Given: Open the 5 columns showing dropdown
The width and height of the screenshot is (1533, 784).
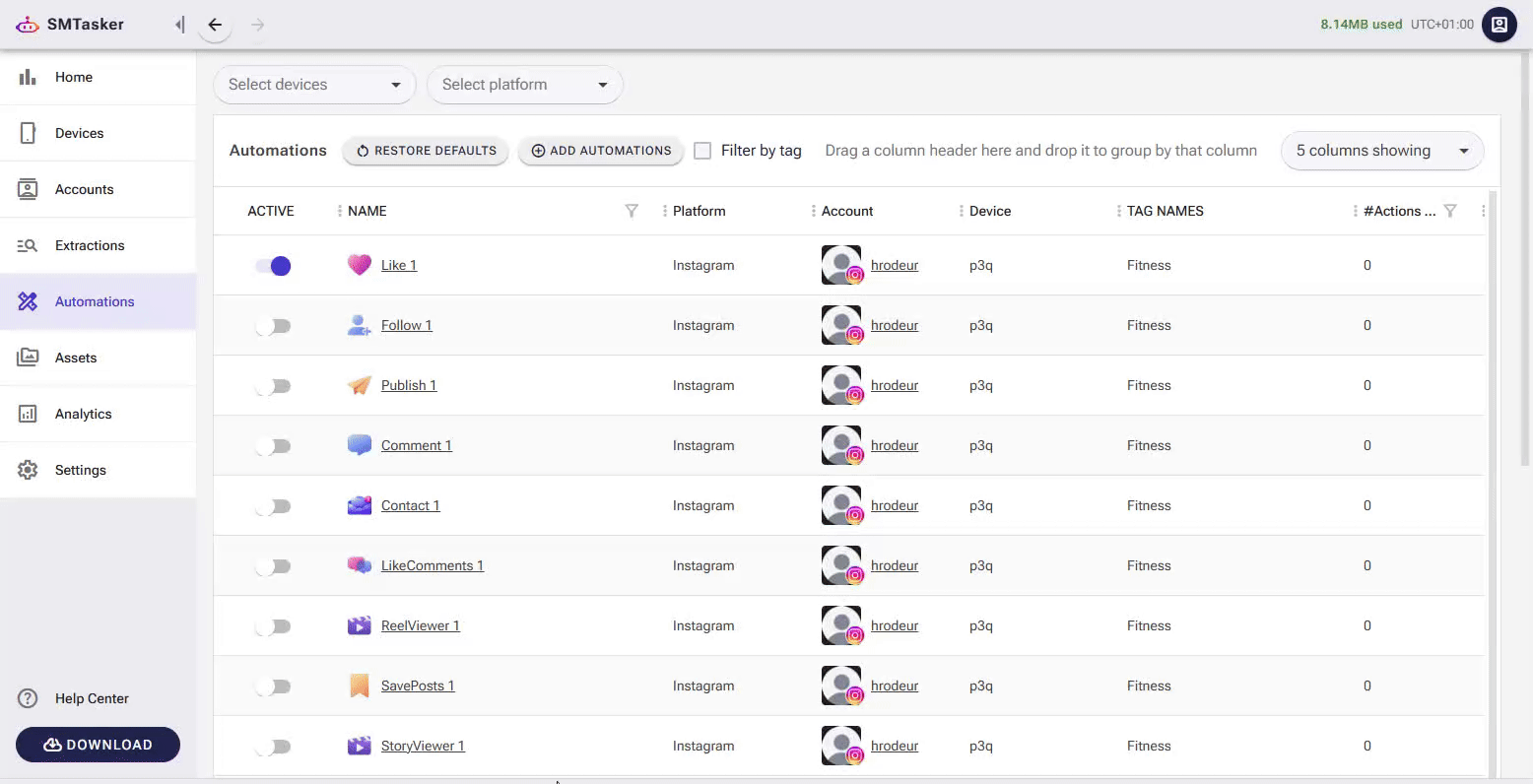Looking at the screenshot, I should [1382, 151].
